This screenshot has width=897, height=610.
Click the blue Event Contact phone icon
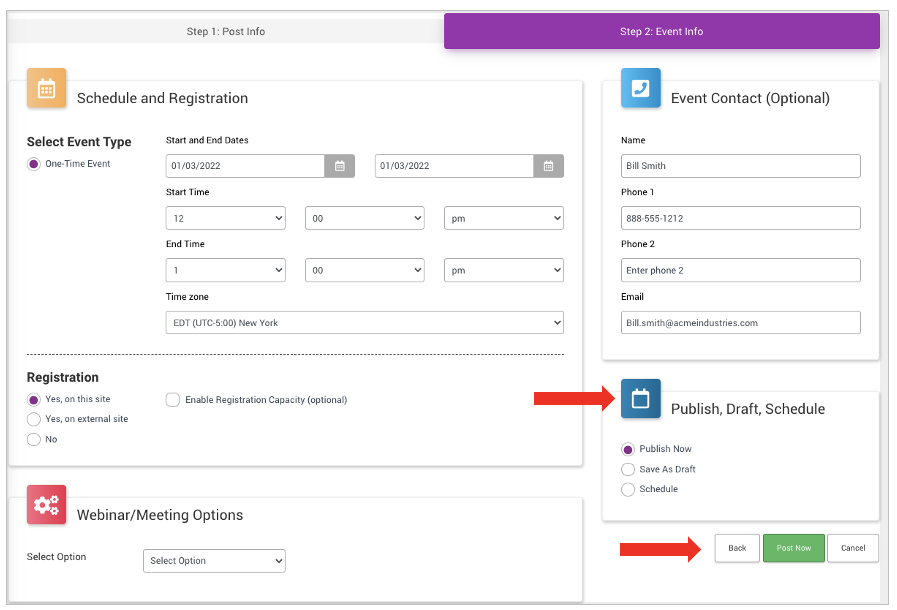tap(640, 88)
